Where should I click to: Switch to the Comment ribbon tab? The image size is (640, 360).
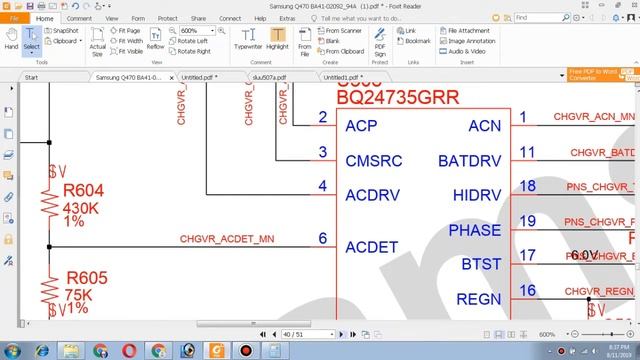tap(79, 18)
